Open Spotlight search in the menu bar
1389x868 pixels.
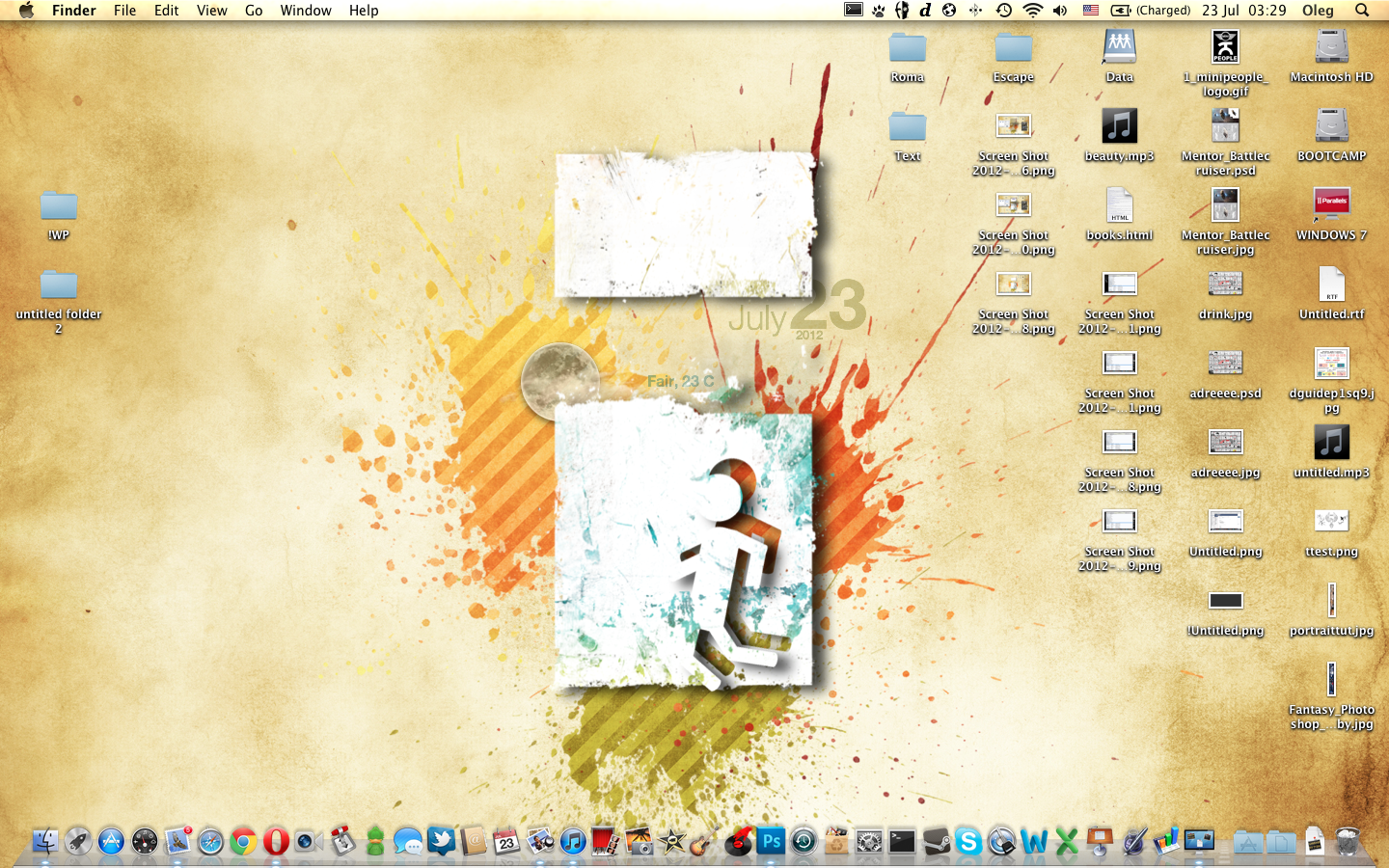coord(1362,11)
